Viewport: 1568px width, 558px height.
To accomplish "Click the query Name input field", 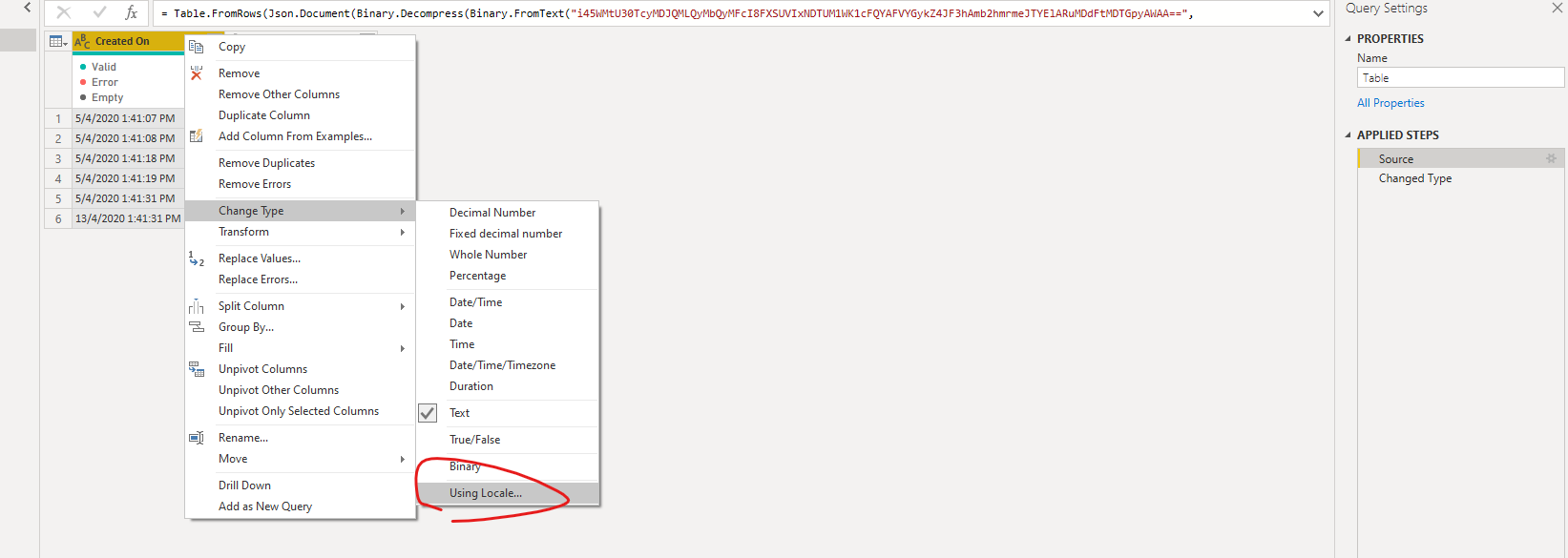I will coord(1460,78).
